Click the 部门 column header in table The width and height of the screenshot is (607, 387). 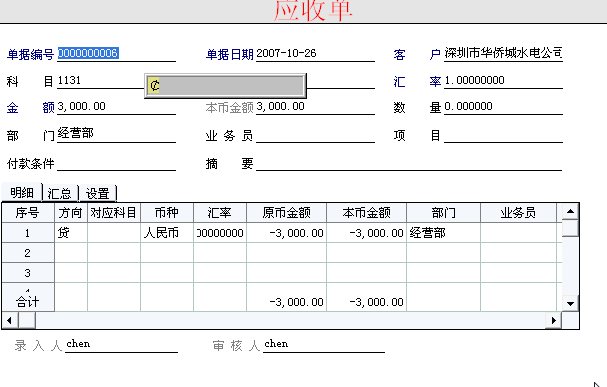[444, 212]
